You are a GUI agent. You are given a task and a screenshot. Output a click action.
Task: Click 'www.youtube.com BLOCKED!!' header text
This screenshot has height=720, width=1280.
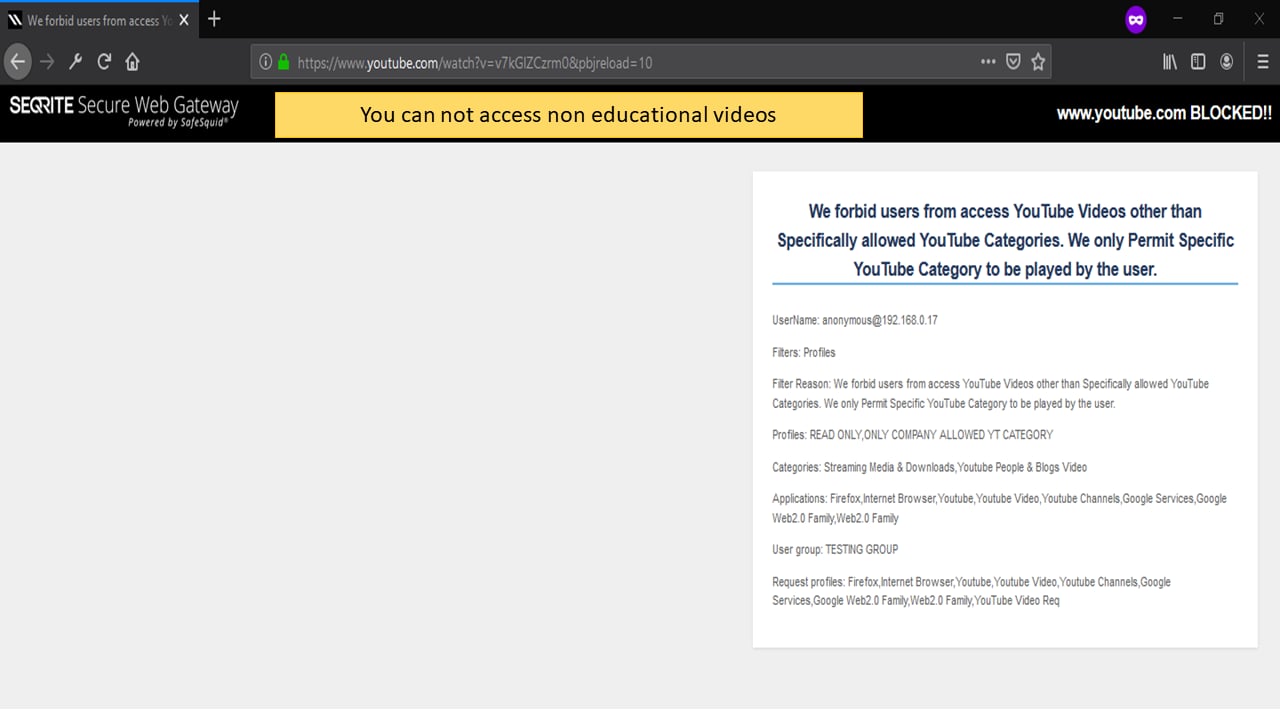pyautogui.click(x=1164, y=114)
